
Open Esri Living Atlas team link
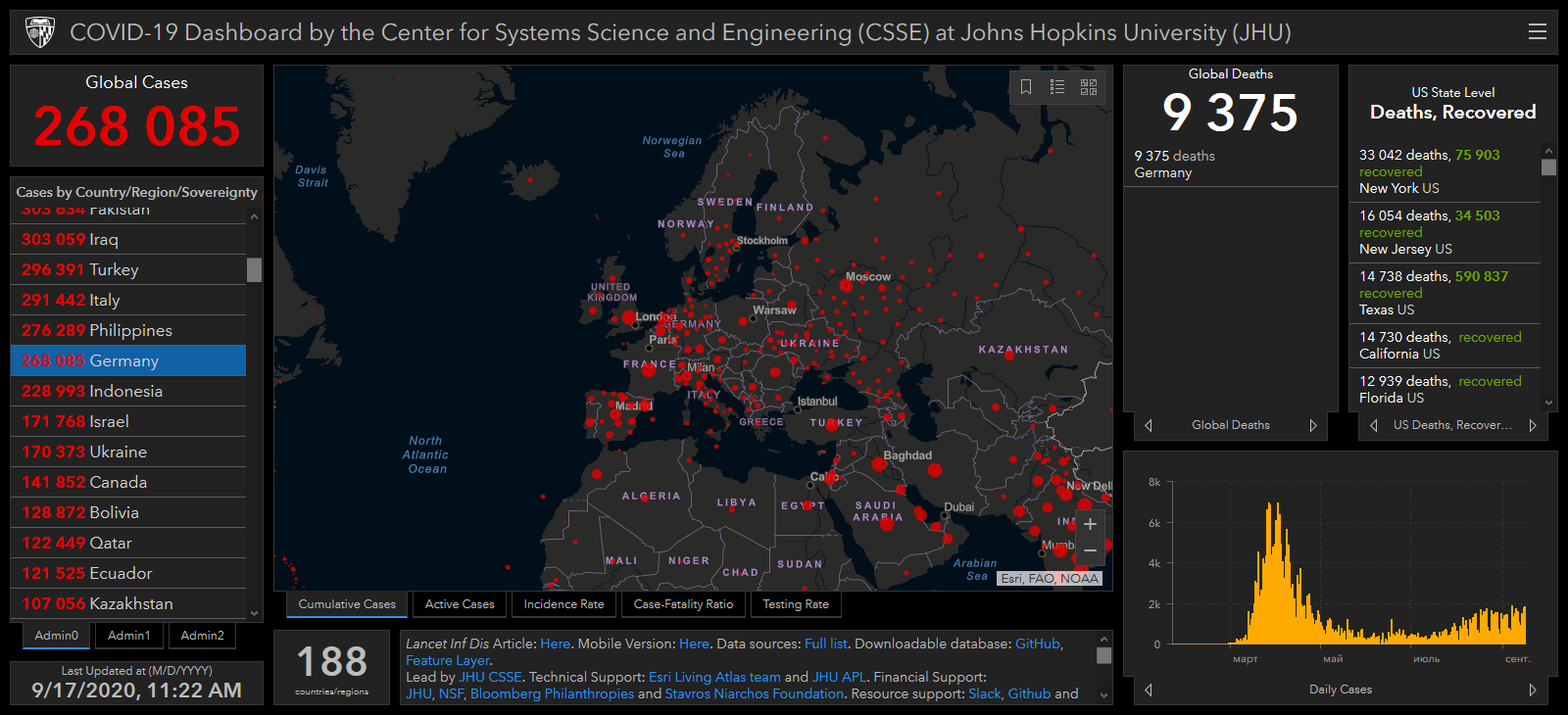pos(714,677)
